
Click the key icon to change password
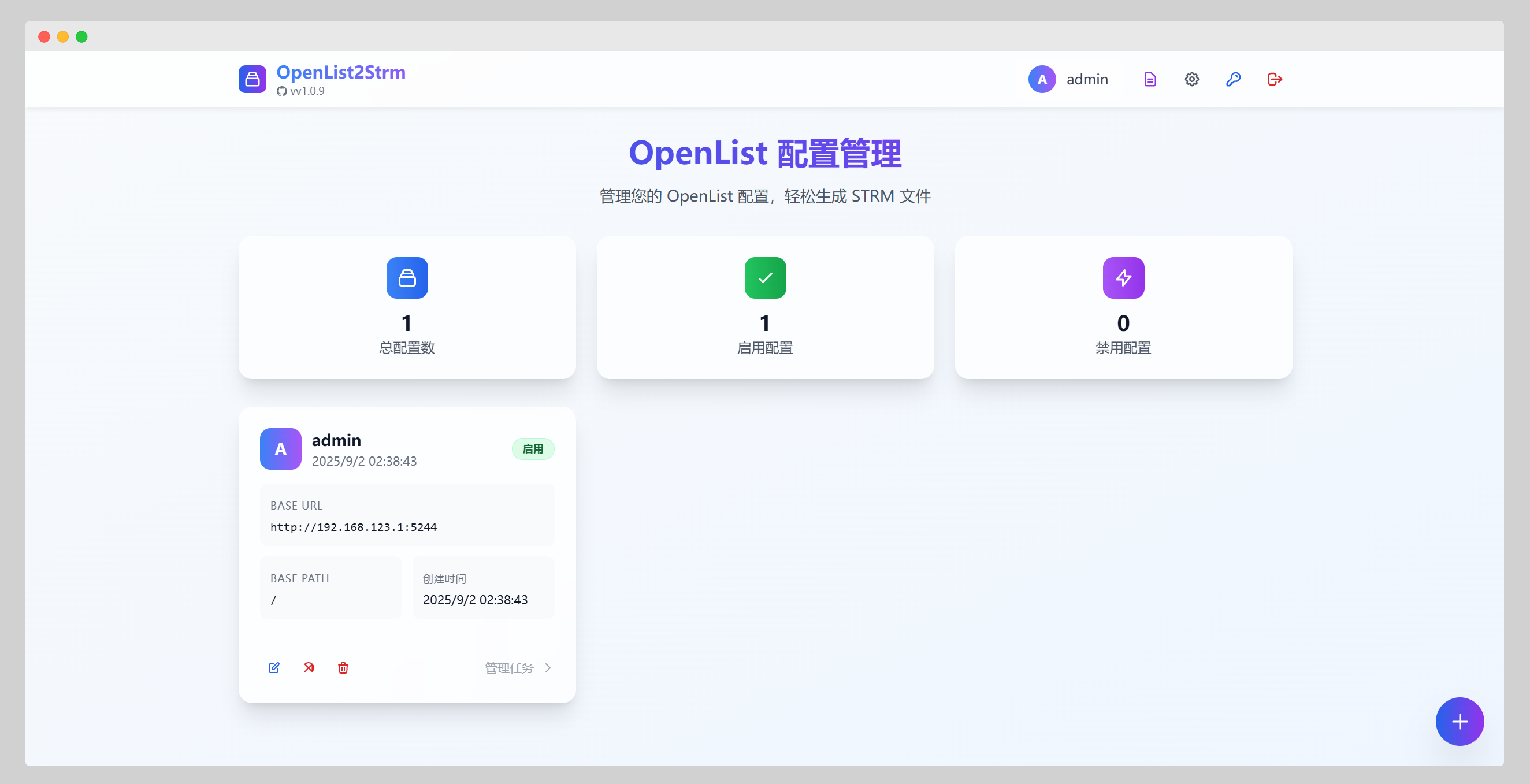click(x=1233, y=79)
